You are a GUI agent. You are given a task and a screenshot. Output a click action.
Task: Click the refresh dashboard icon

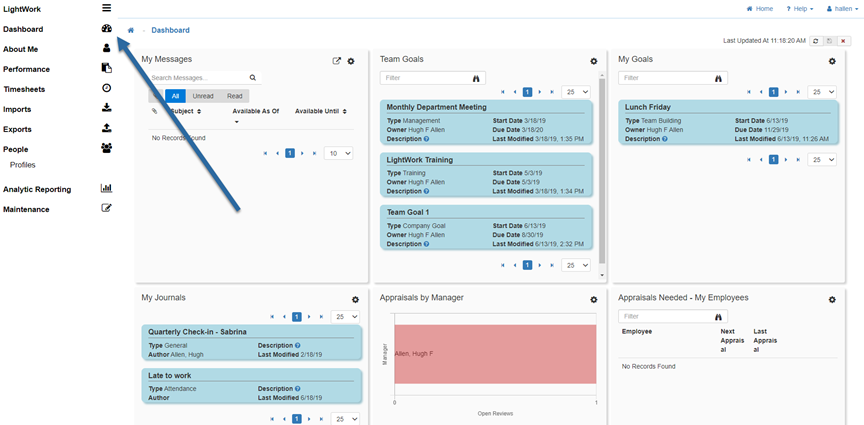[816, 41]
